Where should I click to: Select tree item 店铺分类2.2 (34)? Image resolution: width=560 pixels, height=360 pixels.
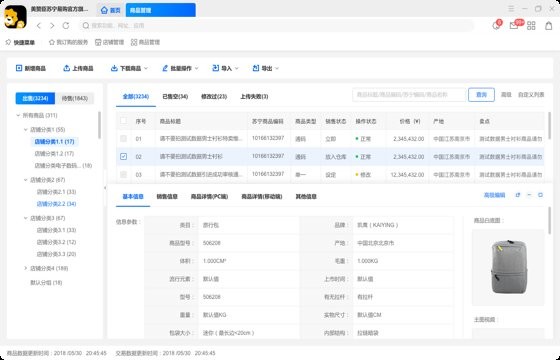[x=56, y=204]
